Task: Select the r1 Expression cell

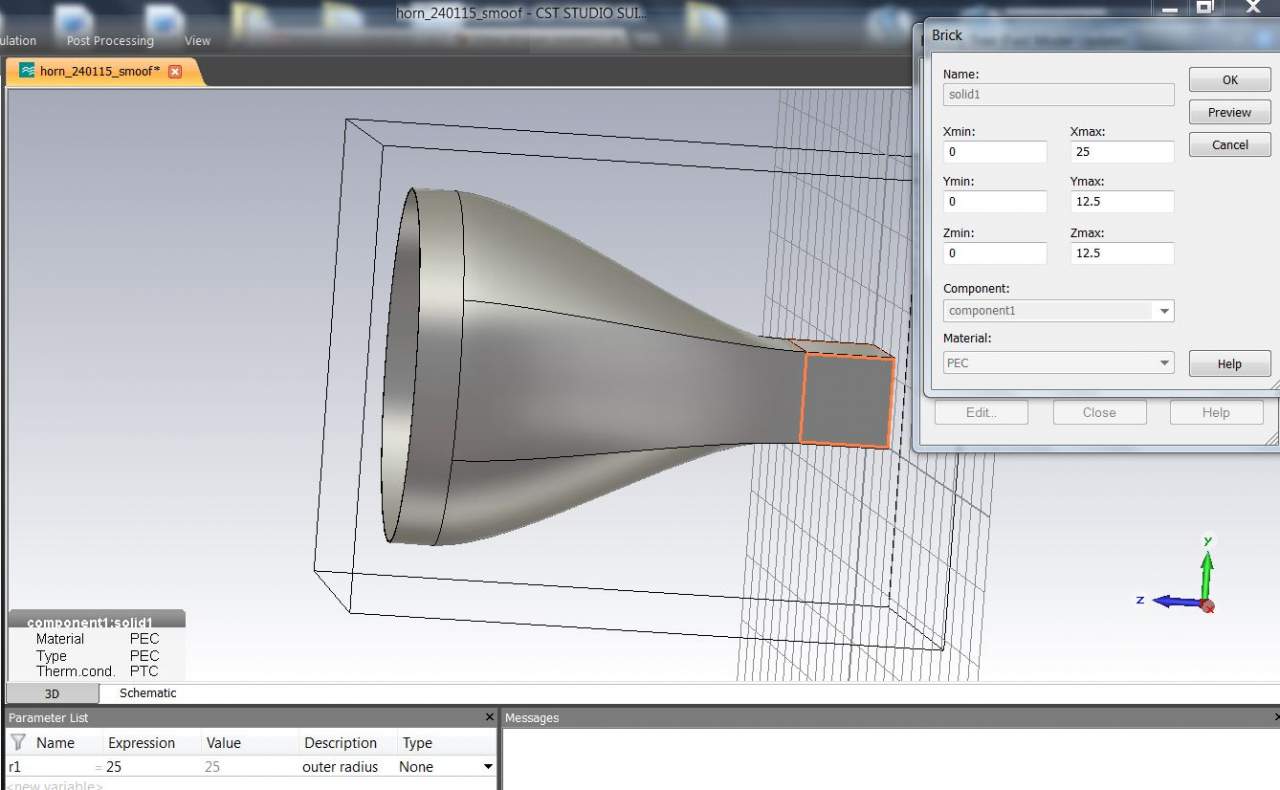Action: tap(150, 767)
